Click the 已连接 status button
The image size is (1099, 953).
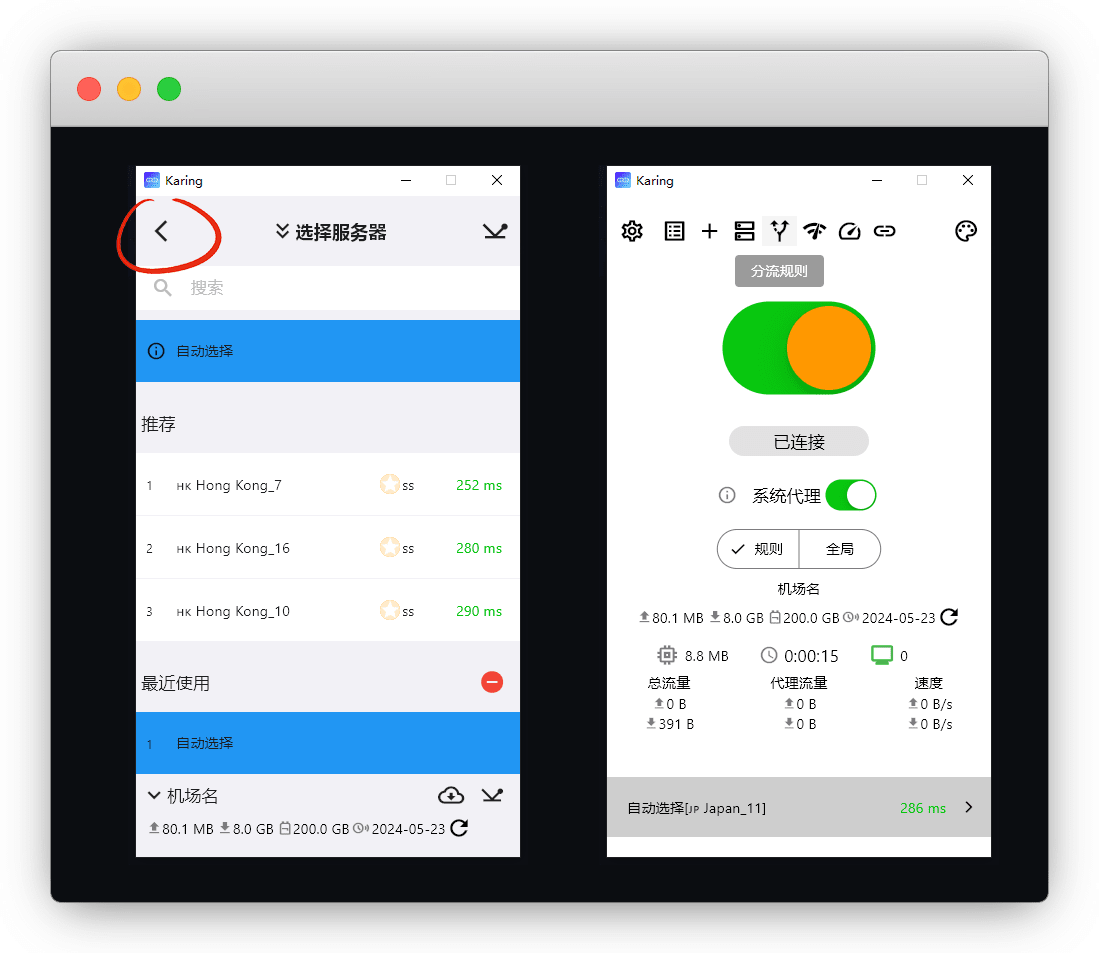(798, 442)
